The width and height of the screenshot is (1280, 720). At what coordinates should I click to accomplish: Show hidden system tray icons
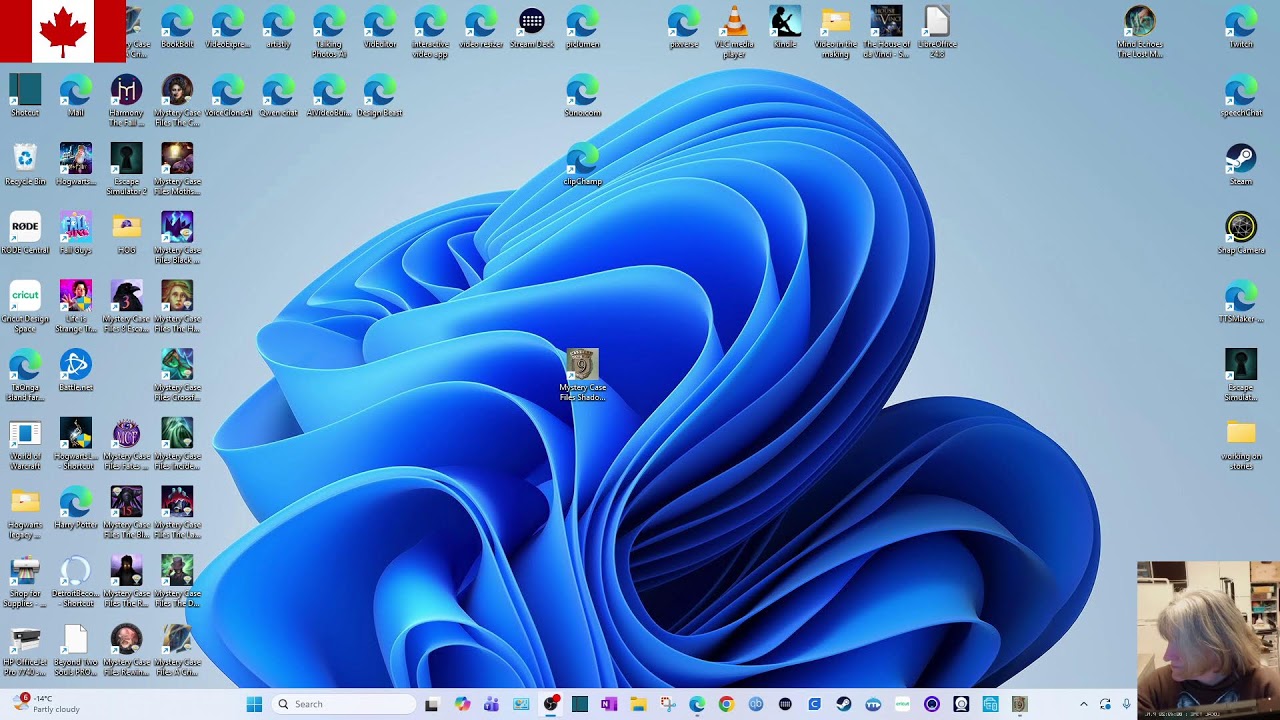(1083, 704)
